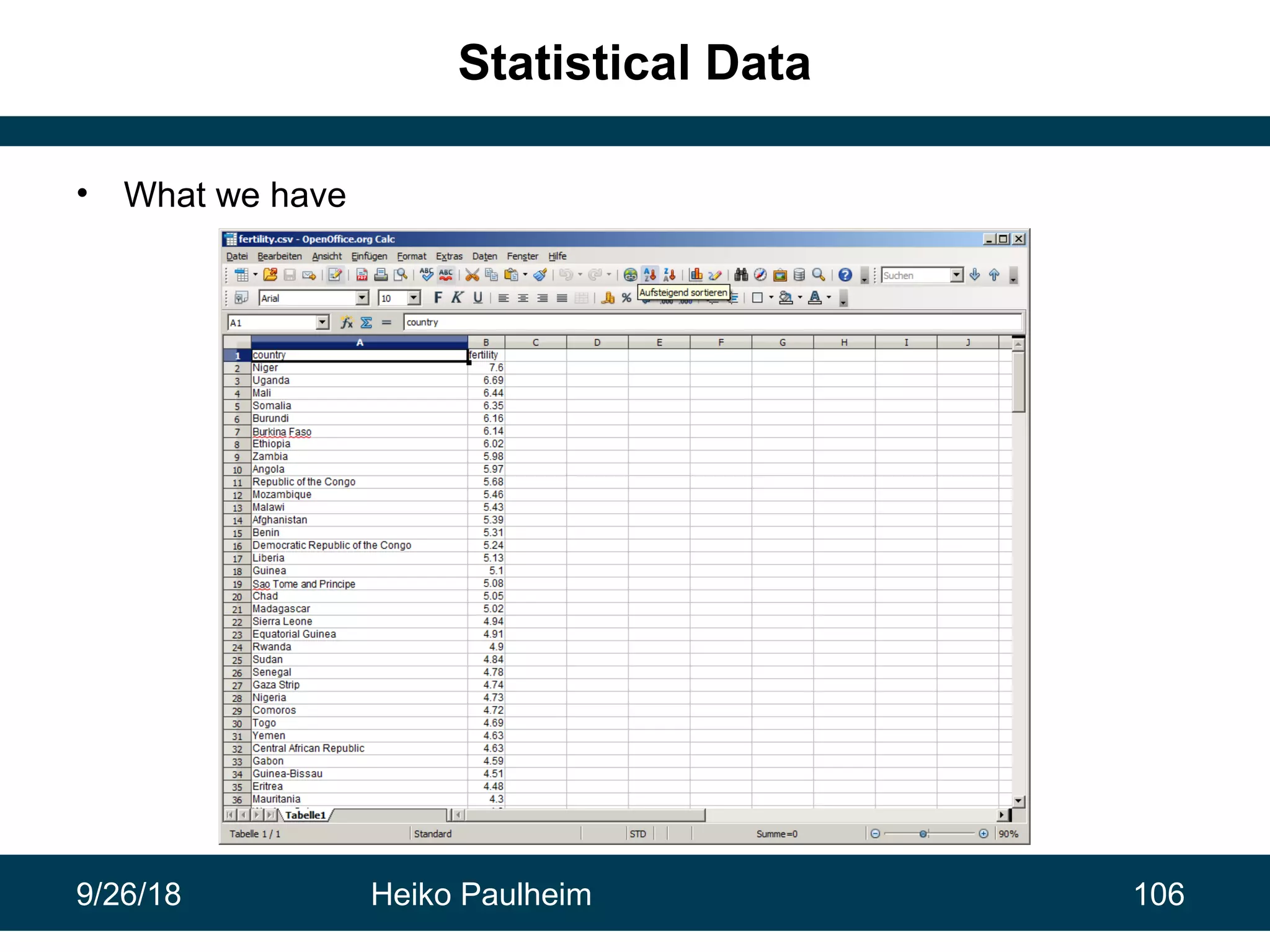The height and width of the screenshot is (952, 1270).
Task: Open the Gallery picture icon
Action: (x=780, y=275)
